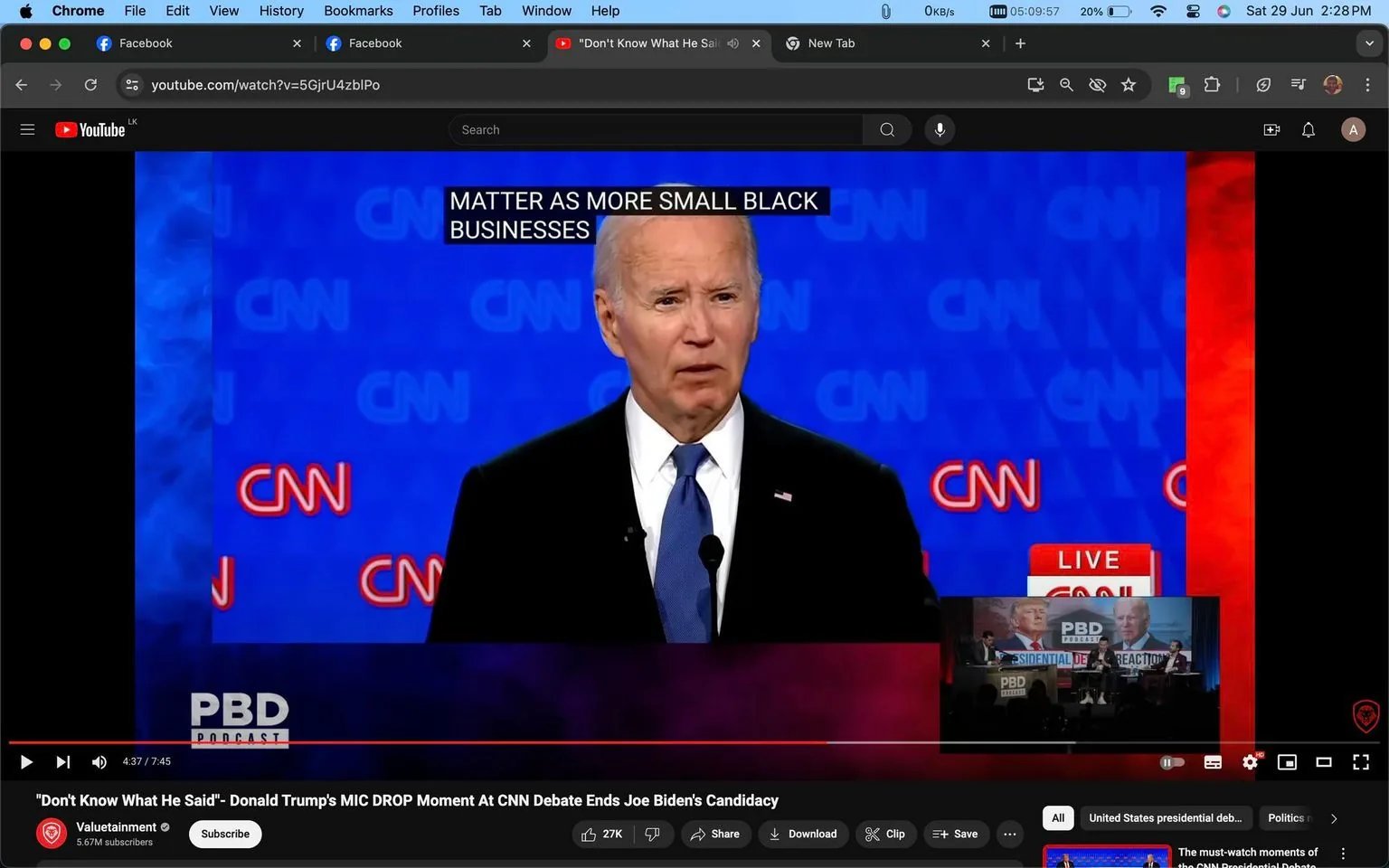Enable subtitles with the CC icon
The image size is (1389, 868).
(x=1213, y=762)
